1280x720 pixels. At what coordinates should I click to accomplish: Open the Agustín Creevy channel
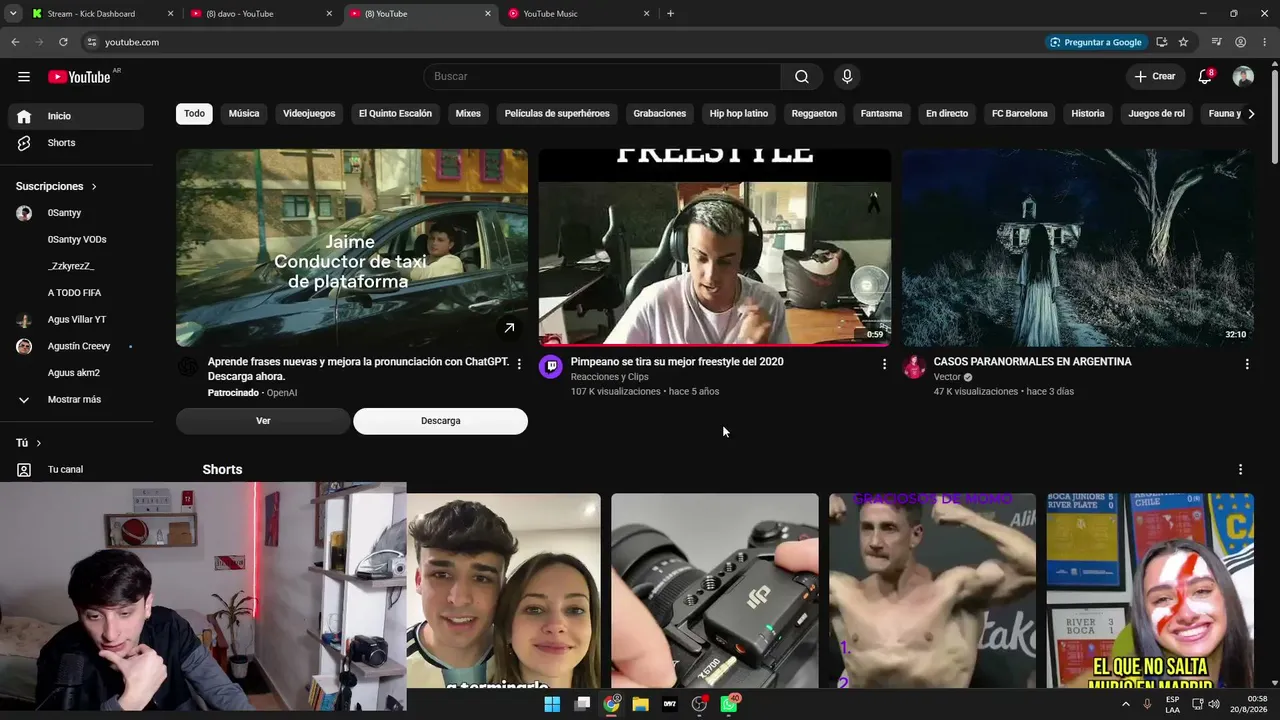76,347
